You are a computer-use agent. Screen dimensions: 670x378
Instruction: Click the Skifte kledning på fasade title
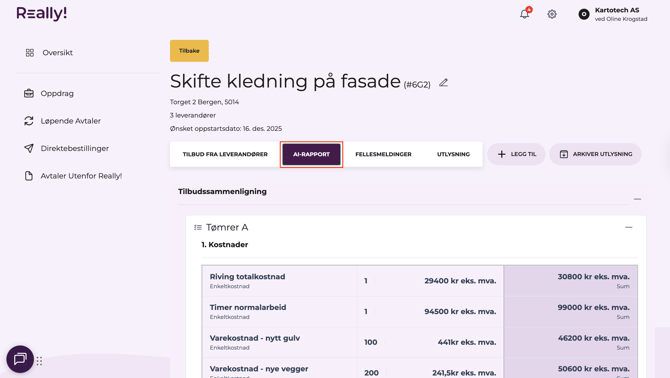[285, 81]
